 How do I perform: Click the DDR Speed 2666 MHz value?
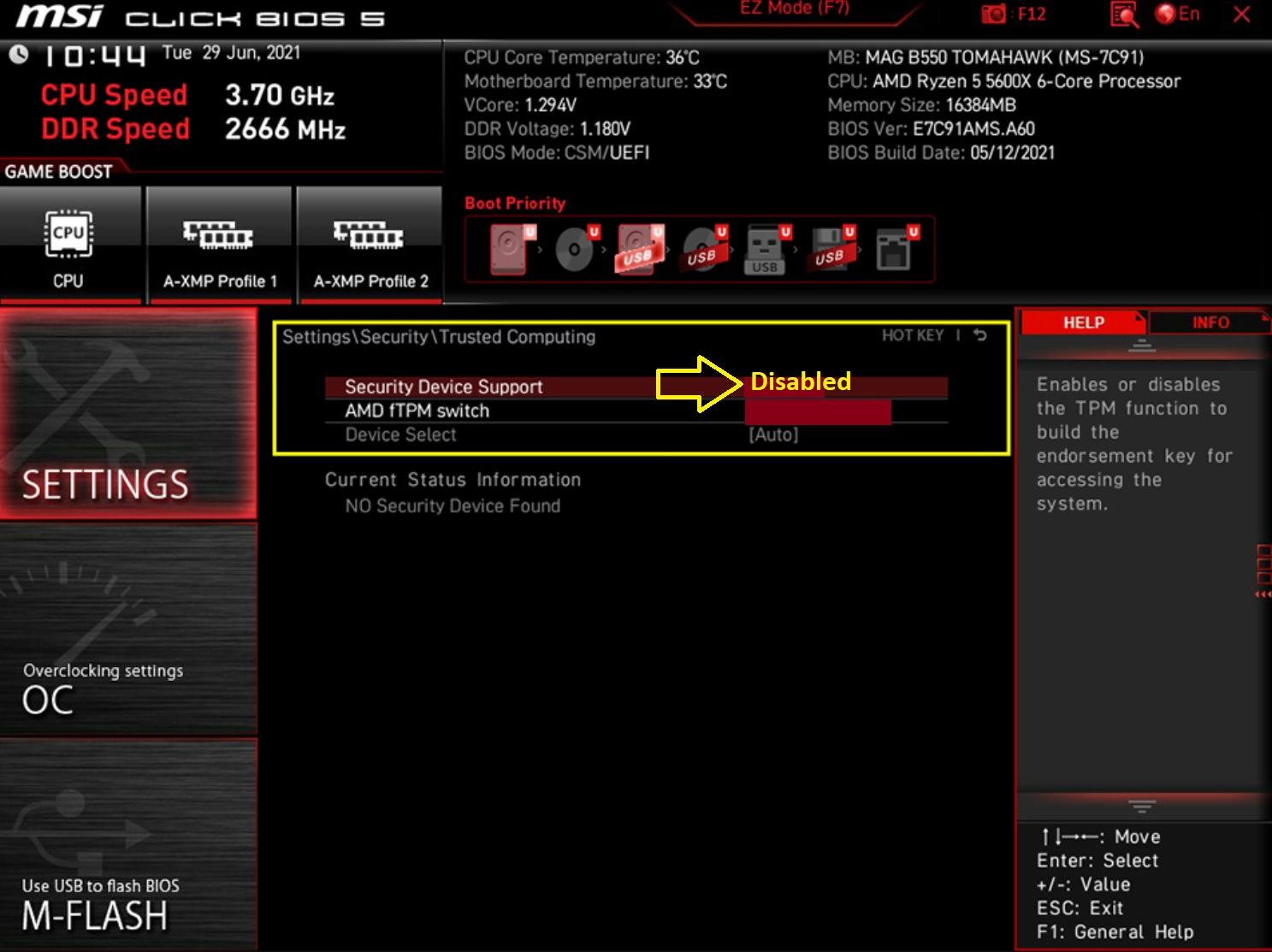pyautogui.click(x=285, y=129)
